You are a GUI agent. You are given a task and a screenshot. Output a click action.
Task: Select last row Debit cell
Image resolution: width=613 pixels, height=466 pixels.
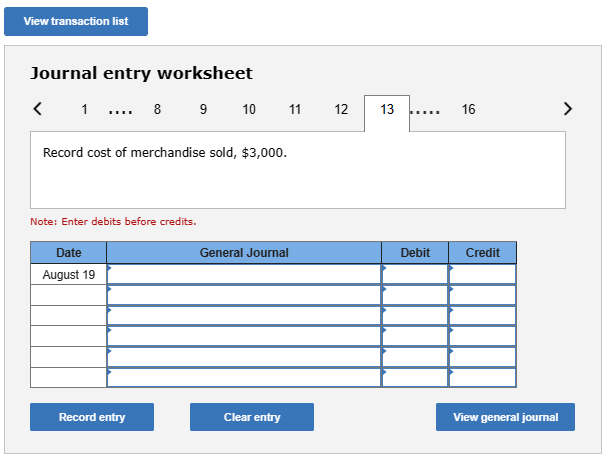click(415, 378)
